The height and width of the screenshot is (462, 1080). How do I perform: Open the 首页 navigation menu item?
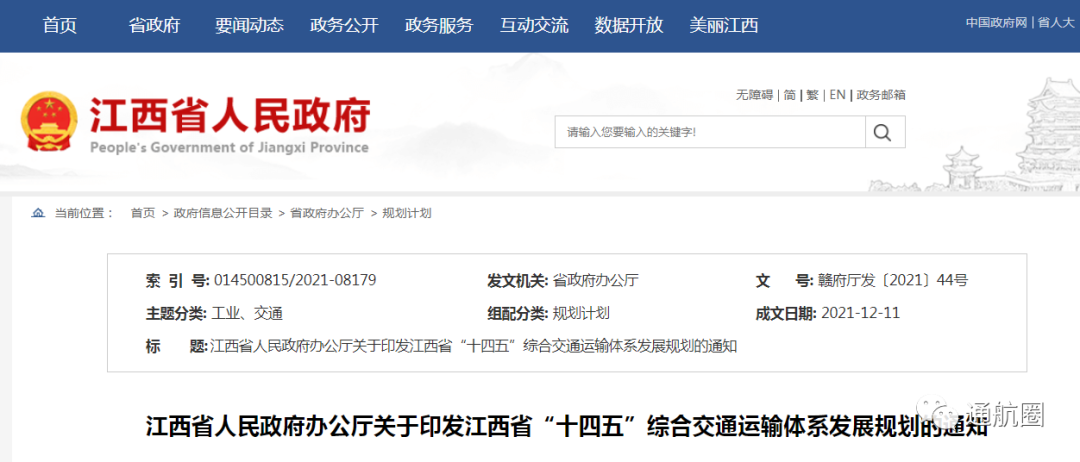click(x=60, y=25)
